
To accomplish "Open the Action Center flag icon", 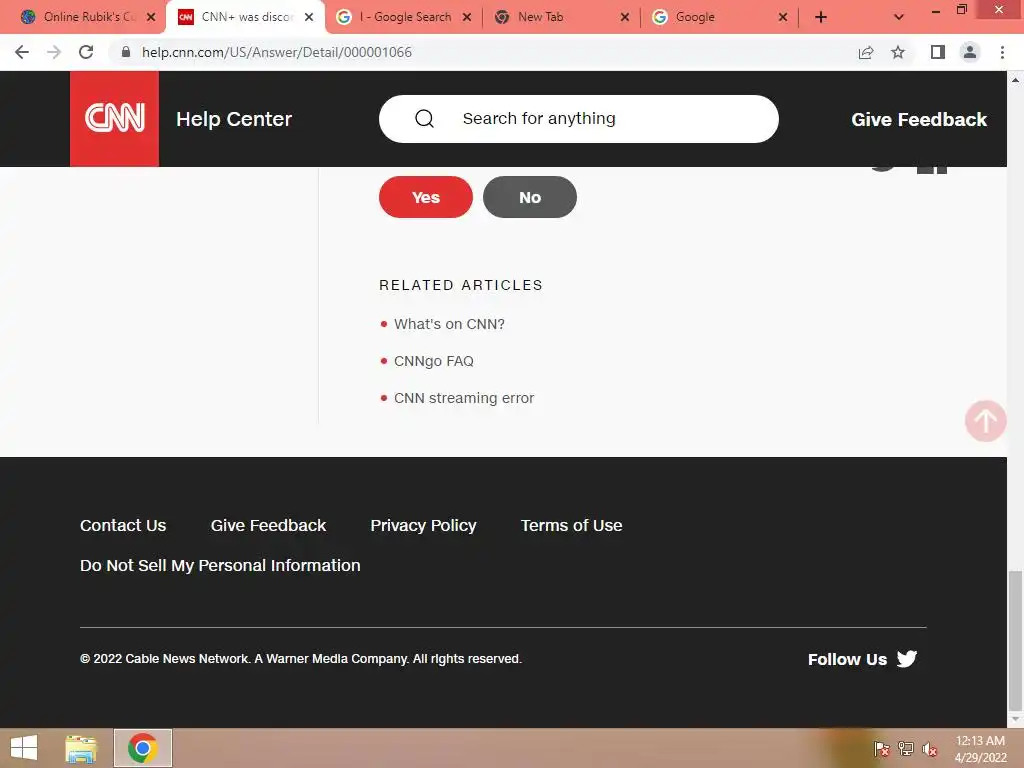I will pos(881,748).
